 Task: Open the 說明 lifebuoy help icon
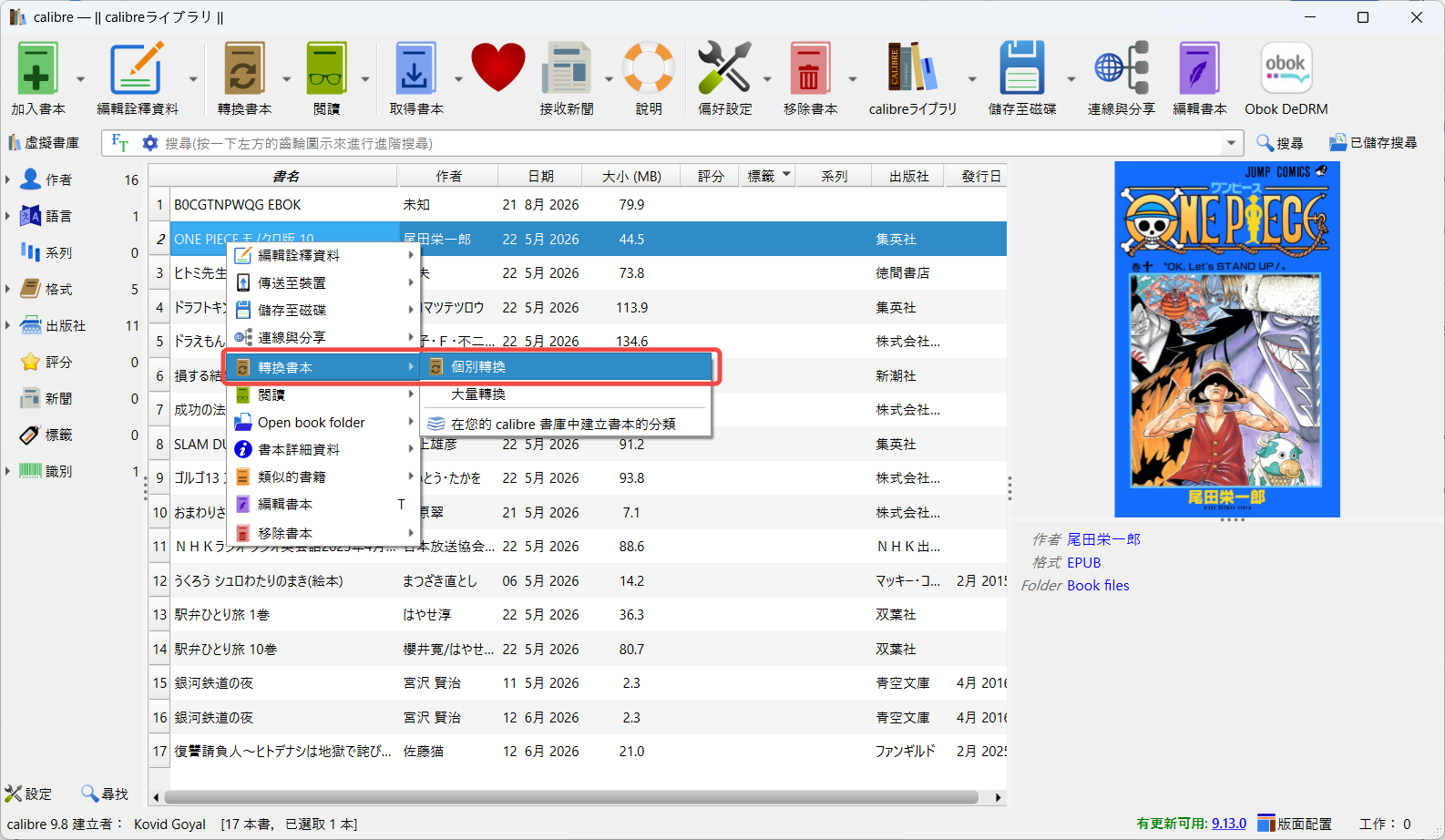pos(649,69)
